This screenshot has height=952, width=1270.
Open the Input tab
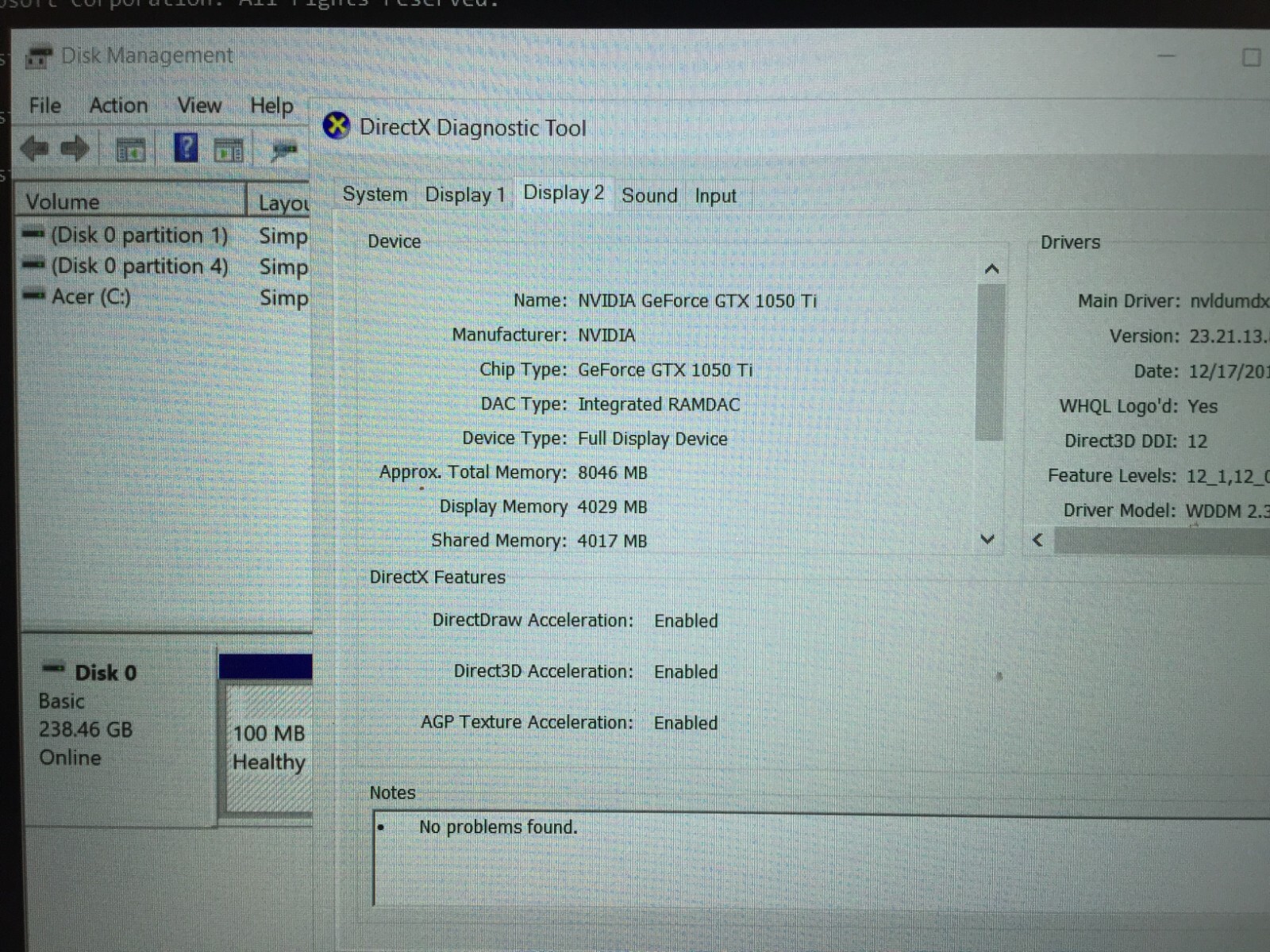click(x=715, y=196)
